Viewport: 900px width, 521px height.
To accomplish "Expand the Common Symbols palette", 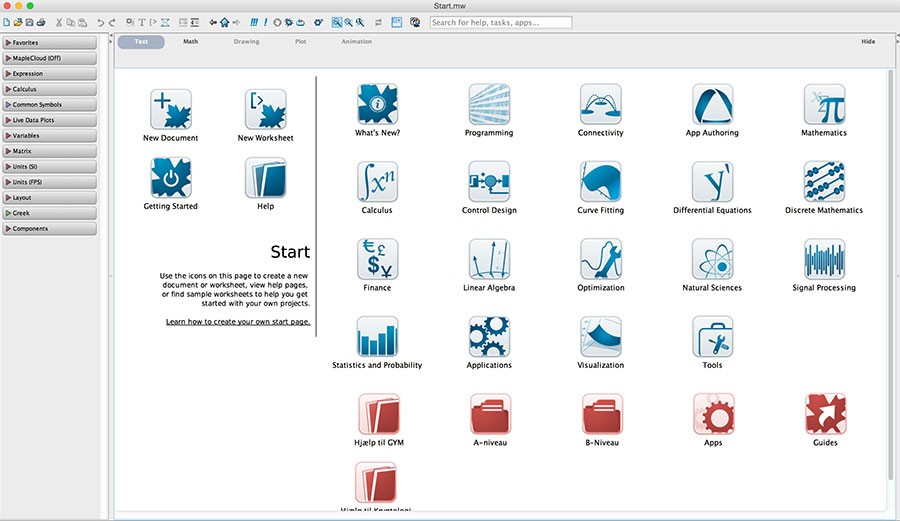I will pyautogui.click(x=49, y=104).
